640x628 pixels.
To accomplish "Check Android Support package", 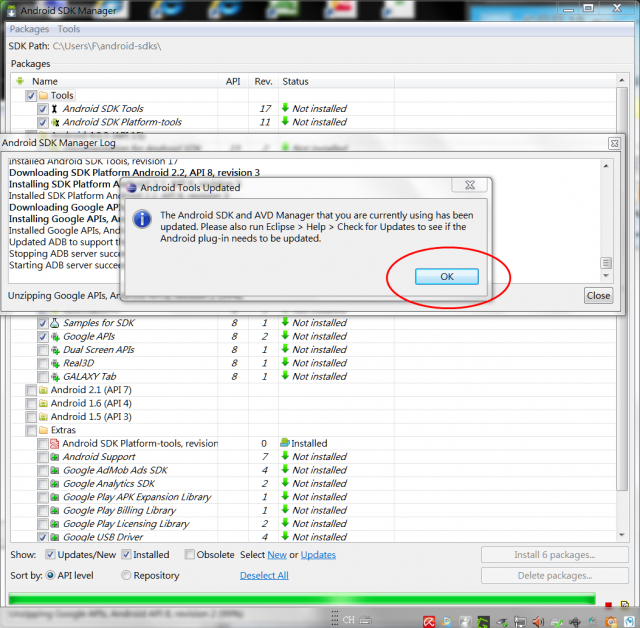I will point(42,457).
